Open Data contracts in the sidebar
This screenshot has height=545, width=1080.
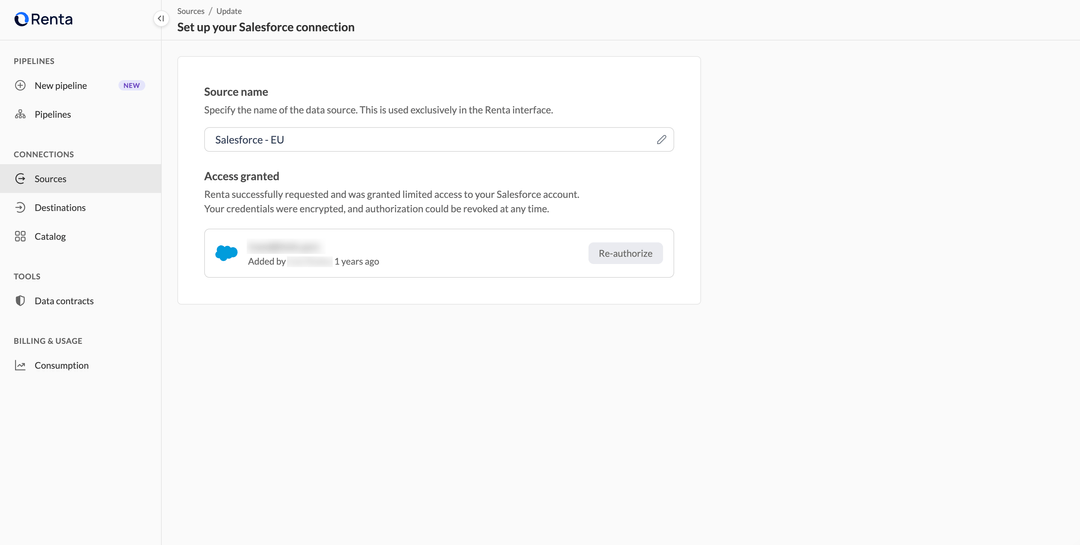click(x=81, y=301)
